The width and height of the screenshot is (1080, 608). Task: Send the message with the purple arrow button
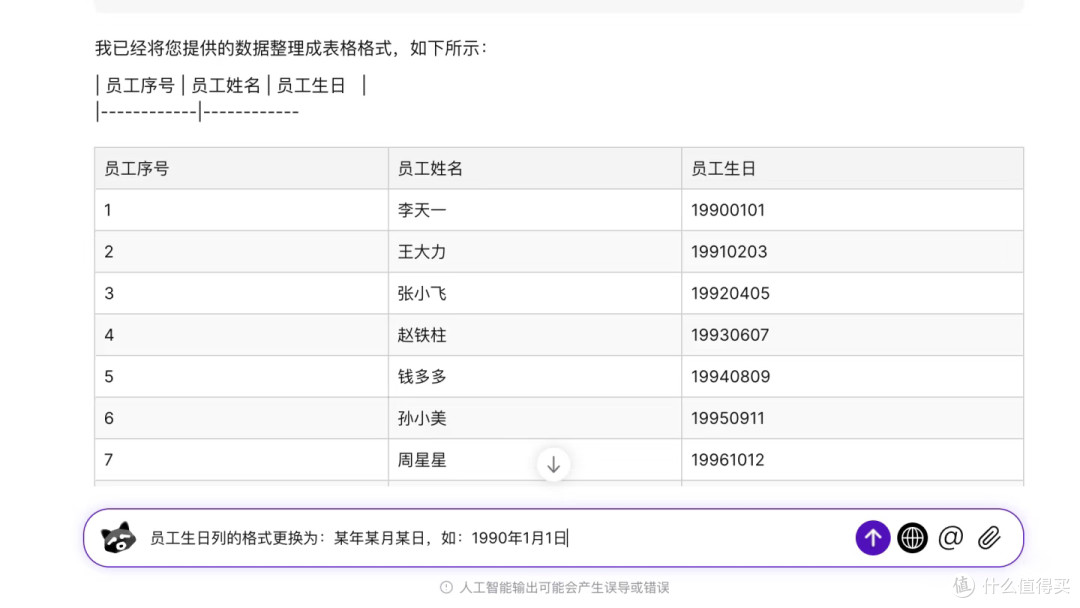[873, 538]
